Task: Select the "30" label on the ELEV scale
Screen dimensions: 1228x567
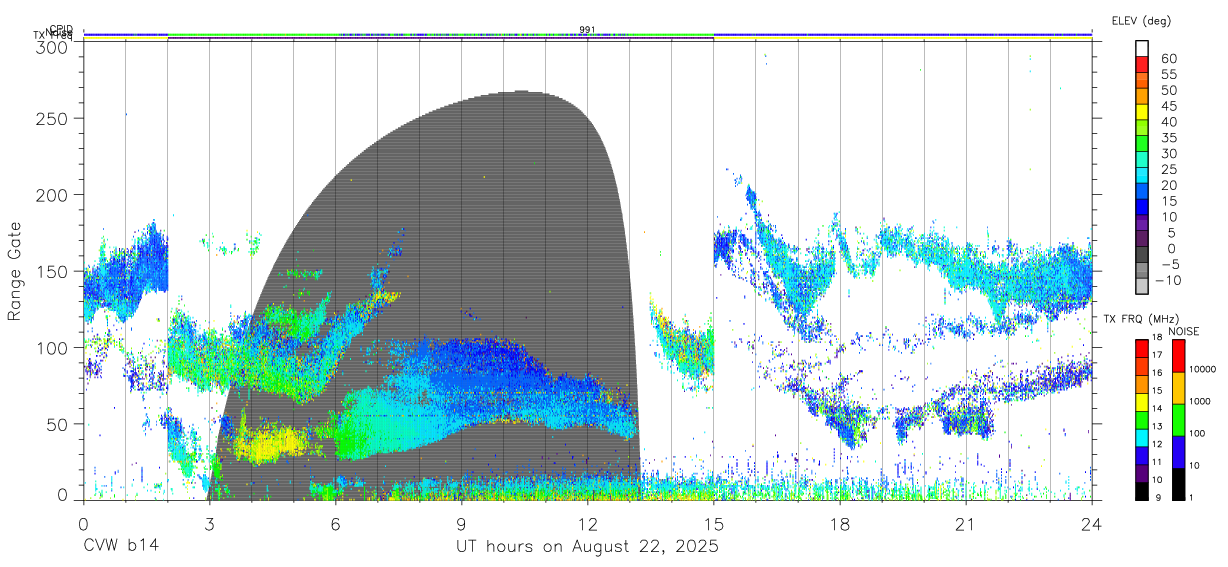Action: pos(1169,153)
